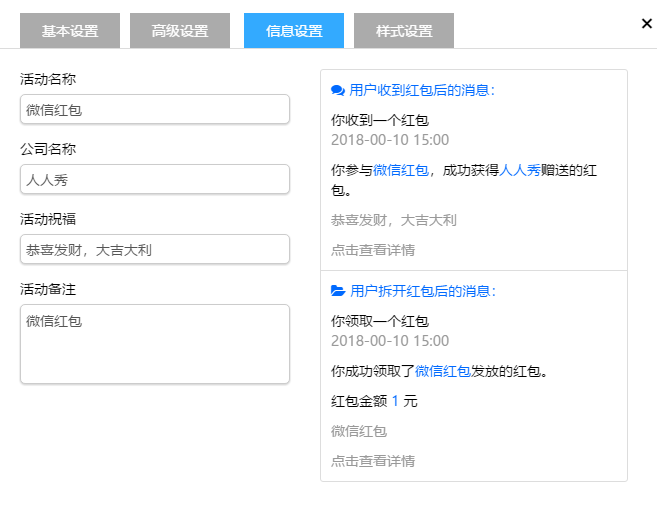Open the 高级设置 tab

coord(180,31)
